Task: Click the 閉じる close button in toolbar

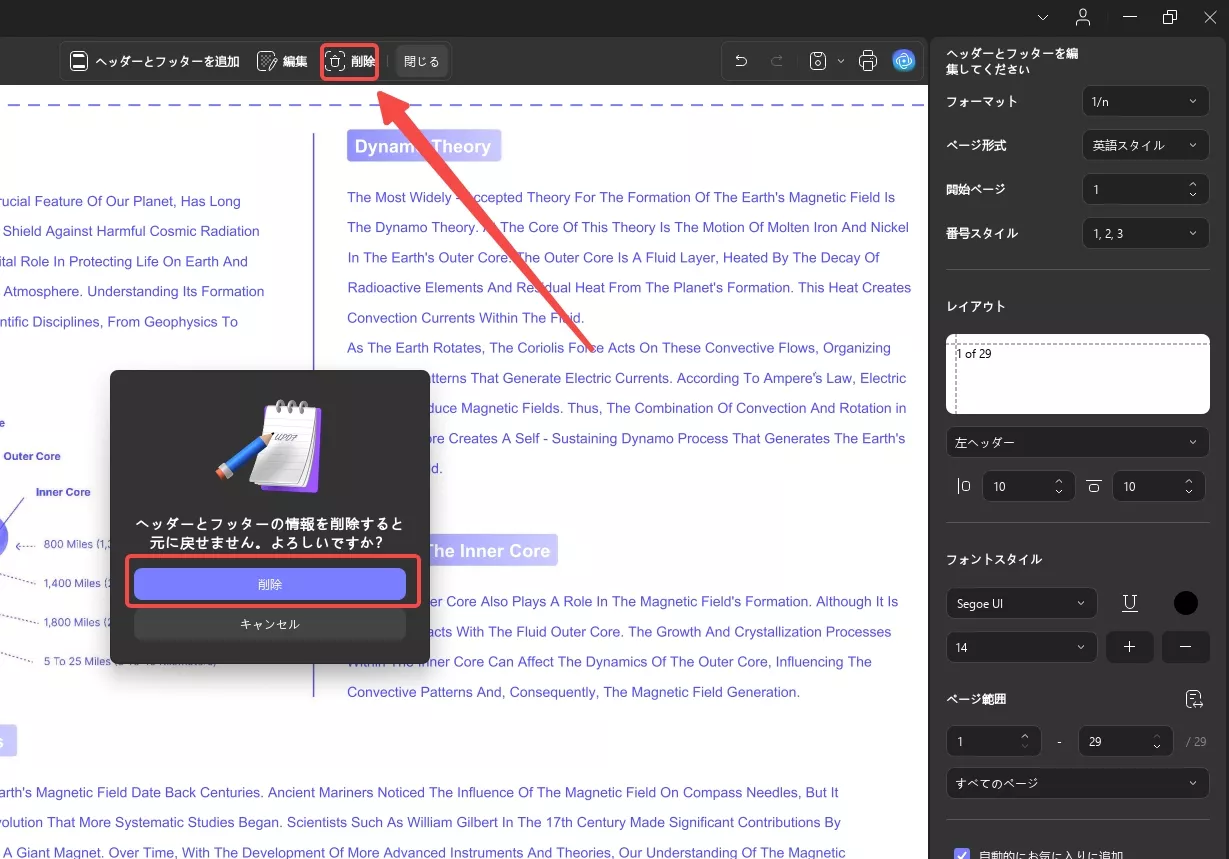Action: pyautogui.click(x=421, y=62)
